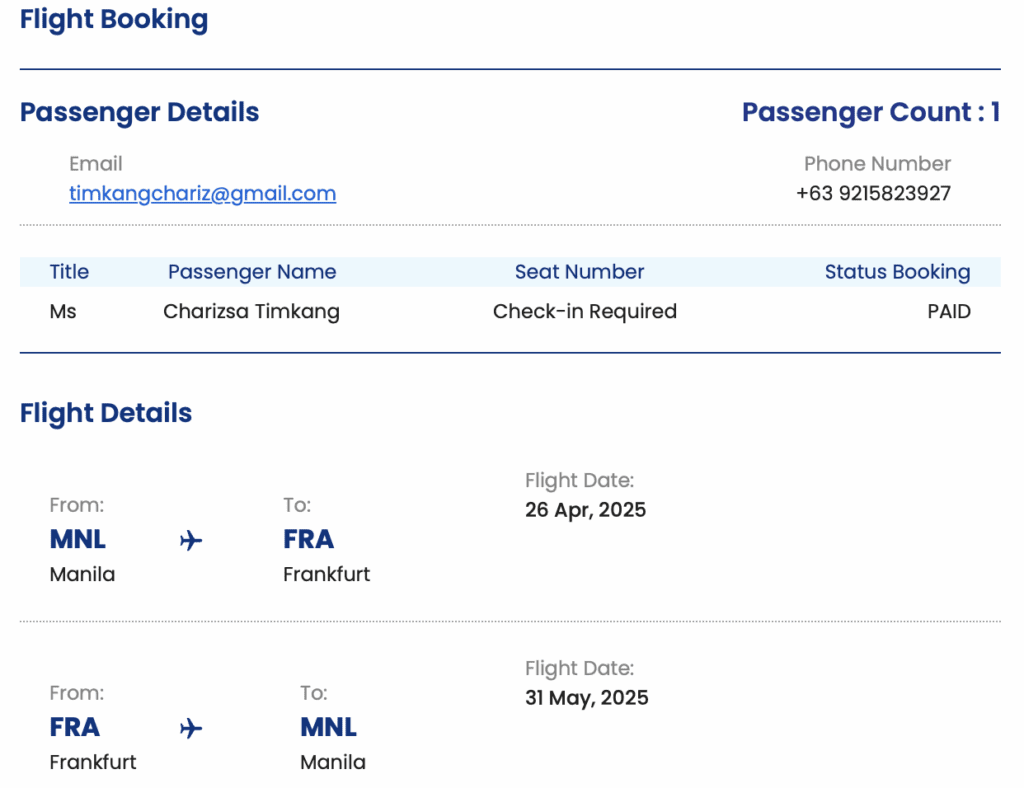Click the airplane icon on the return flight
This screenshot has height=788, width=1024.
[191, 728]
